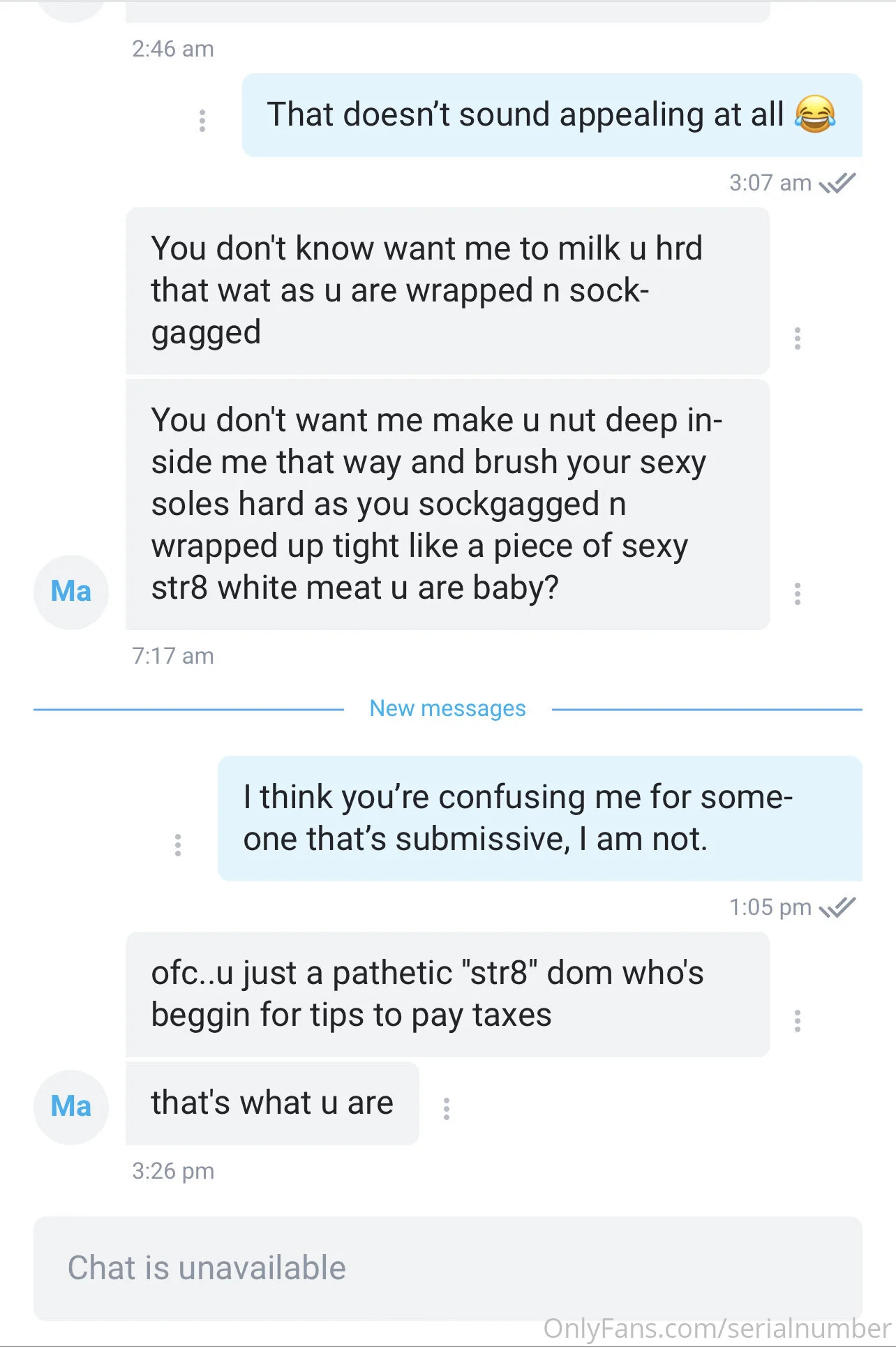
Task: Select the "that's what u are" message bubble
Action: 272,1103
